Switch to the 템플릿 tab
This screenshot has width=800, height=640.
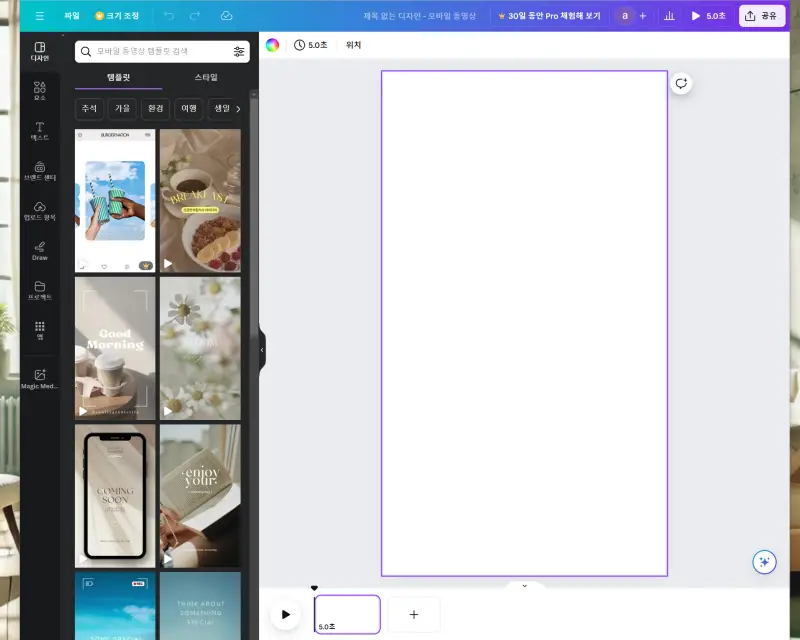coord(118,78)
